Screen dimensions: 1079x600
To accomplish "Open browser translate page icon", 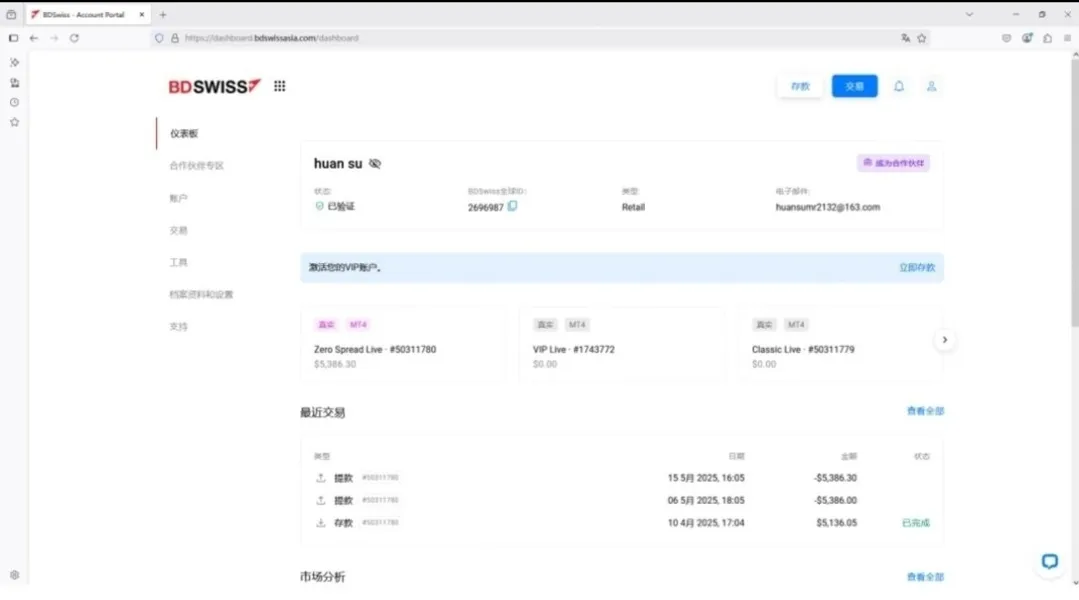I will [906, 38].
